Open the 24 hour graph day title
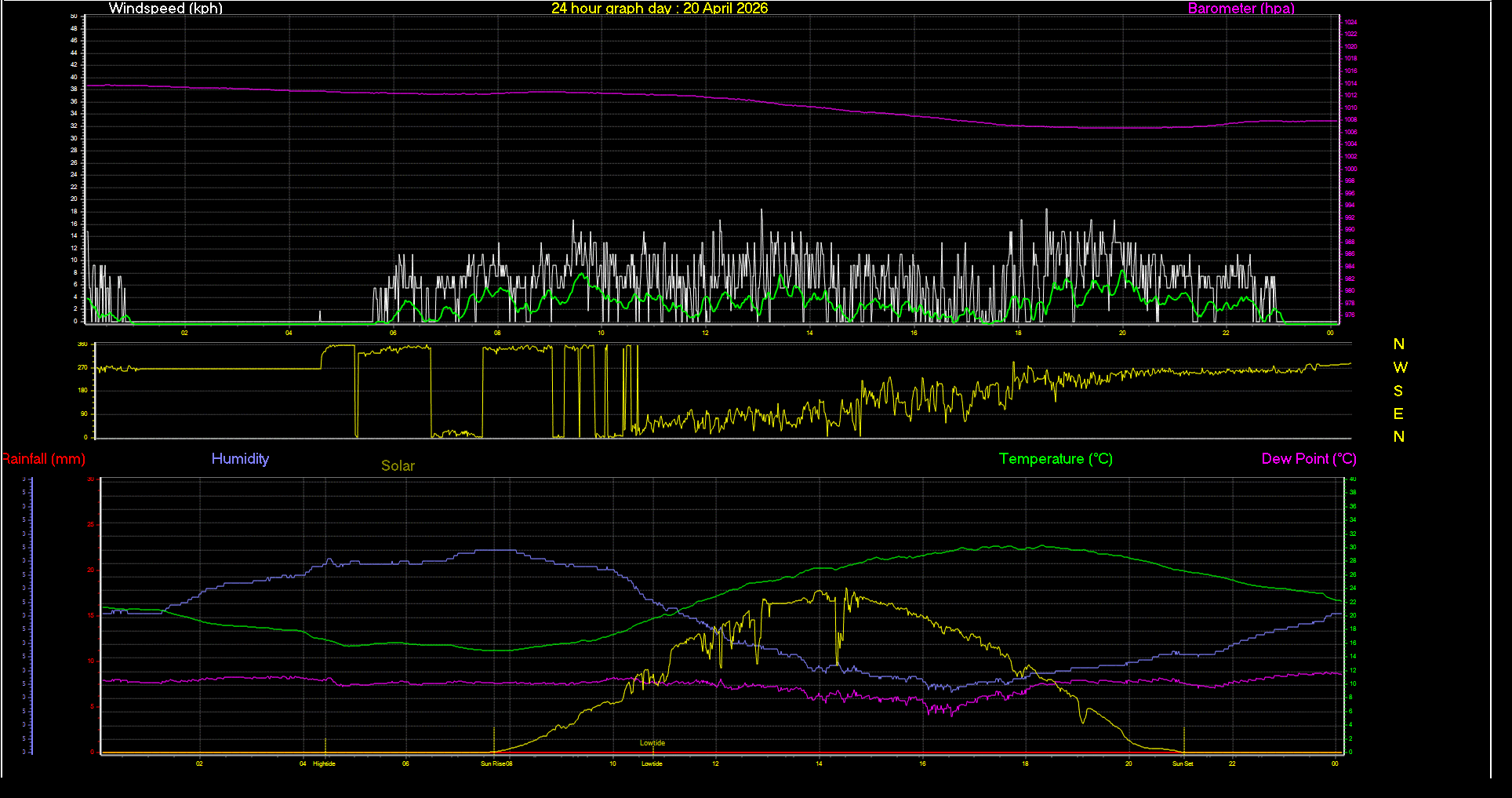The width and height of the screenshot is (1512, 798). point(660,9)
